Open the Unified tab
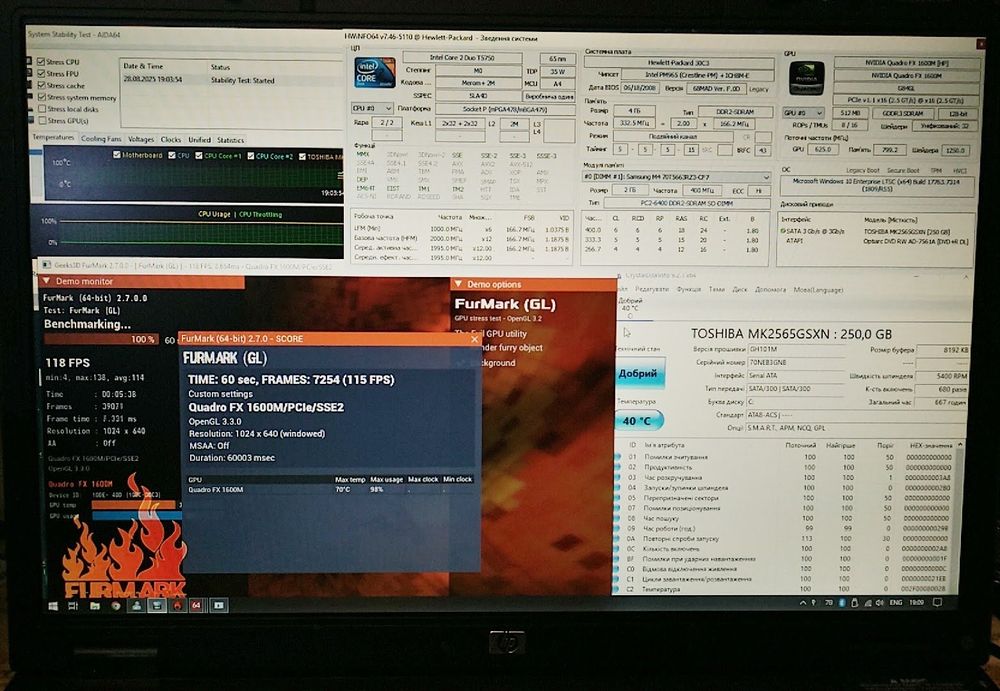 click(x=199, y=140)
